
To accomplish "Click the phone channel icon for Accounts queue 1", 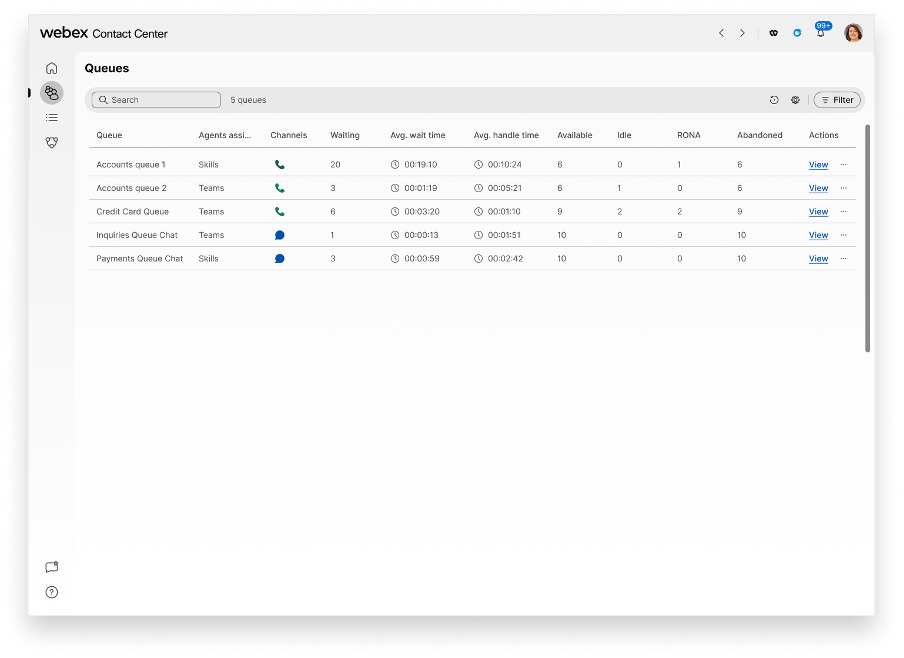I will click(x=280, y=164).
